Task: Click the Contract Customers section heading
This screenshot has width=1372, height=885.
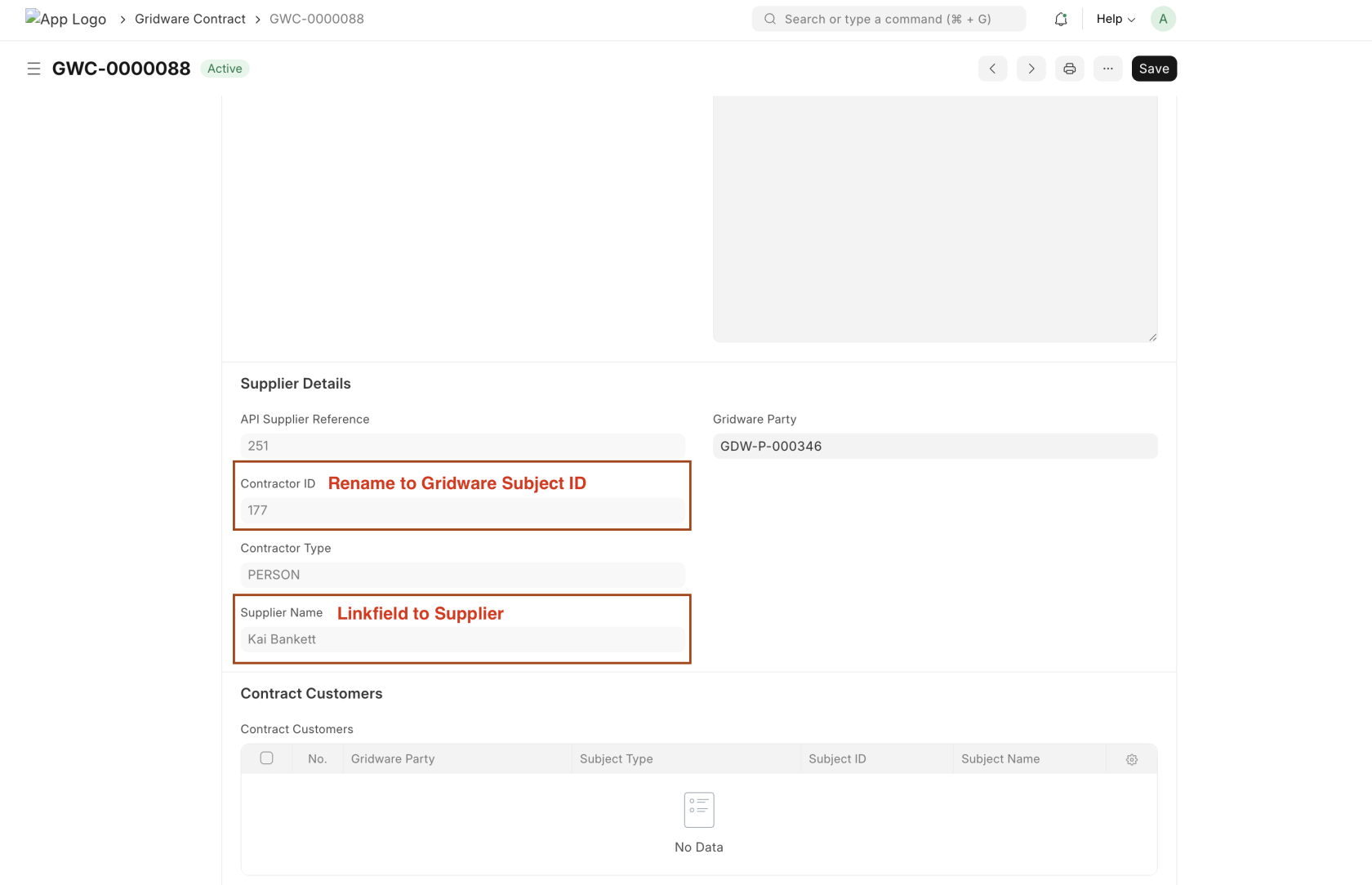Action: click(x=311, y=693)
